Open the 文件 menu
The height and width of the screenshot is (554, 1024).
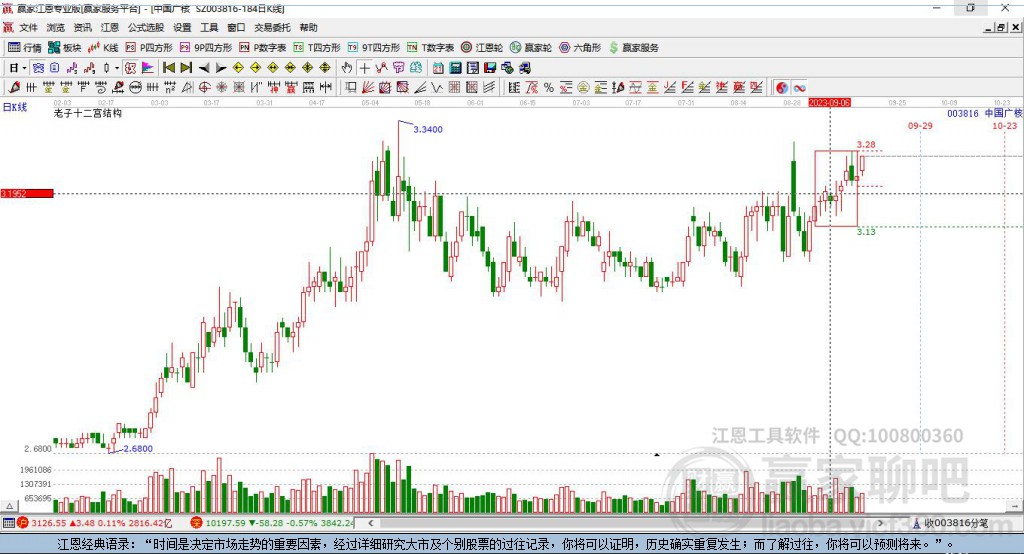point(28,27)
